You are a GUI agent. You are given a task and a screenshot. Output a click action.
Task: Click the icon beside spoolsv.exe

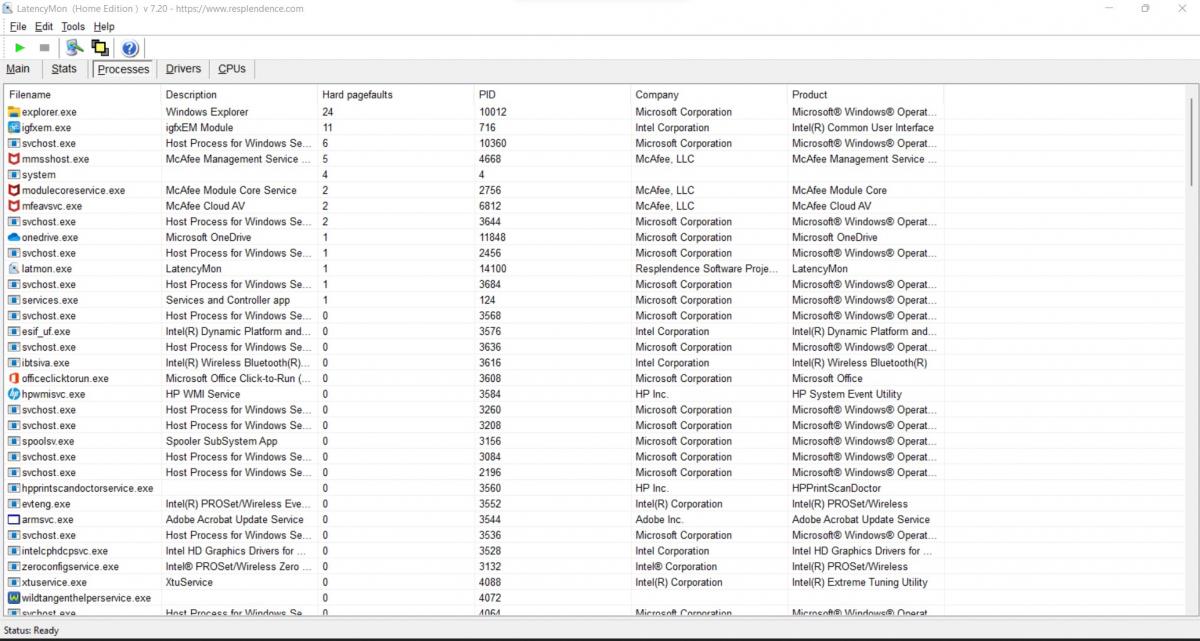14,441
